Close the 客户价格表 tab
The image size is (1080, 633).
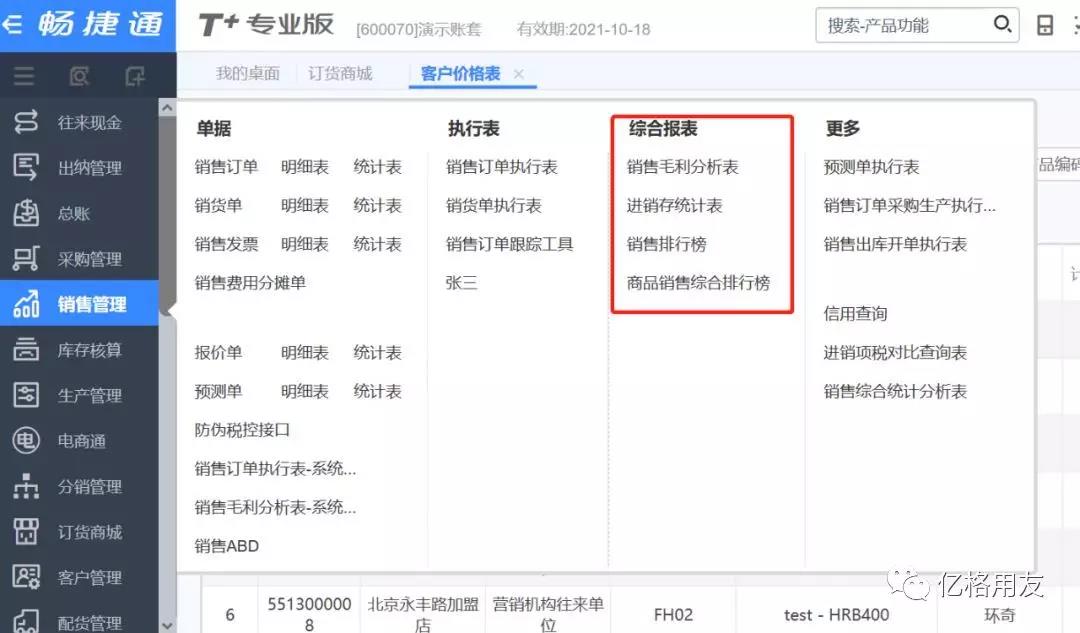[519, 74]
